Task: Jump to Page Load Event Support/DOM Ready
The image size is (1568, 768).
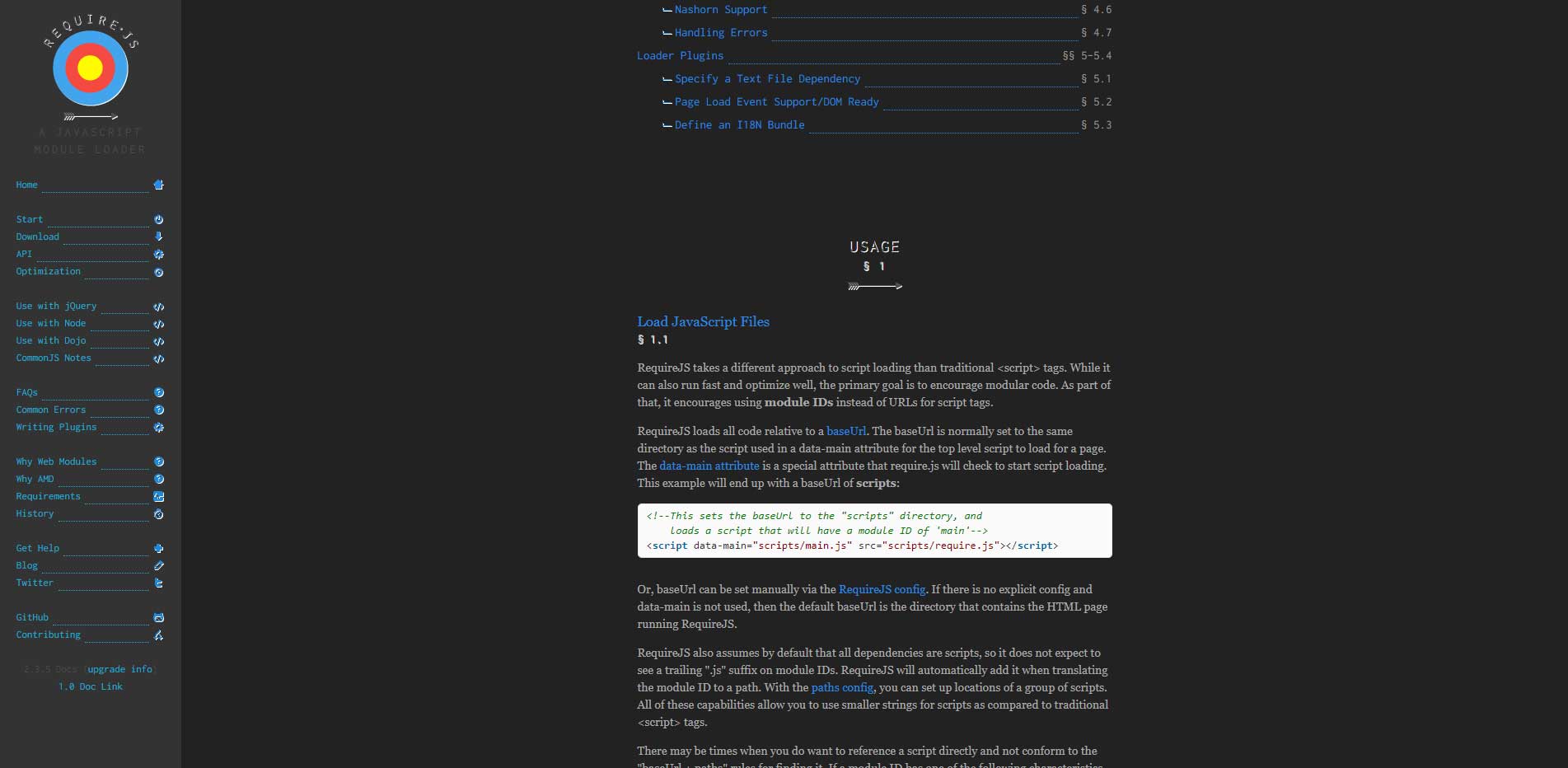Action: [x=777, y=102]
